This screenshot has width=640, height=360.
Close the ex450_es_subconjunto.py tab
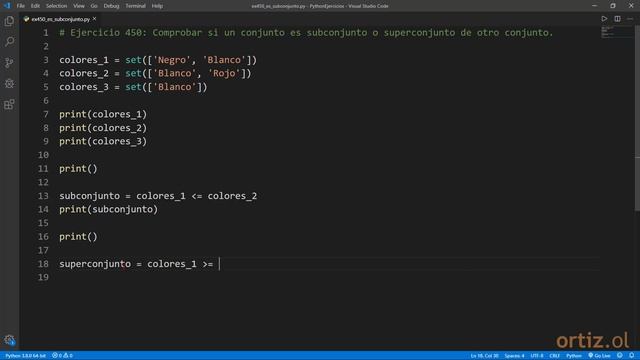coord(94,19)
